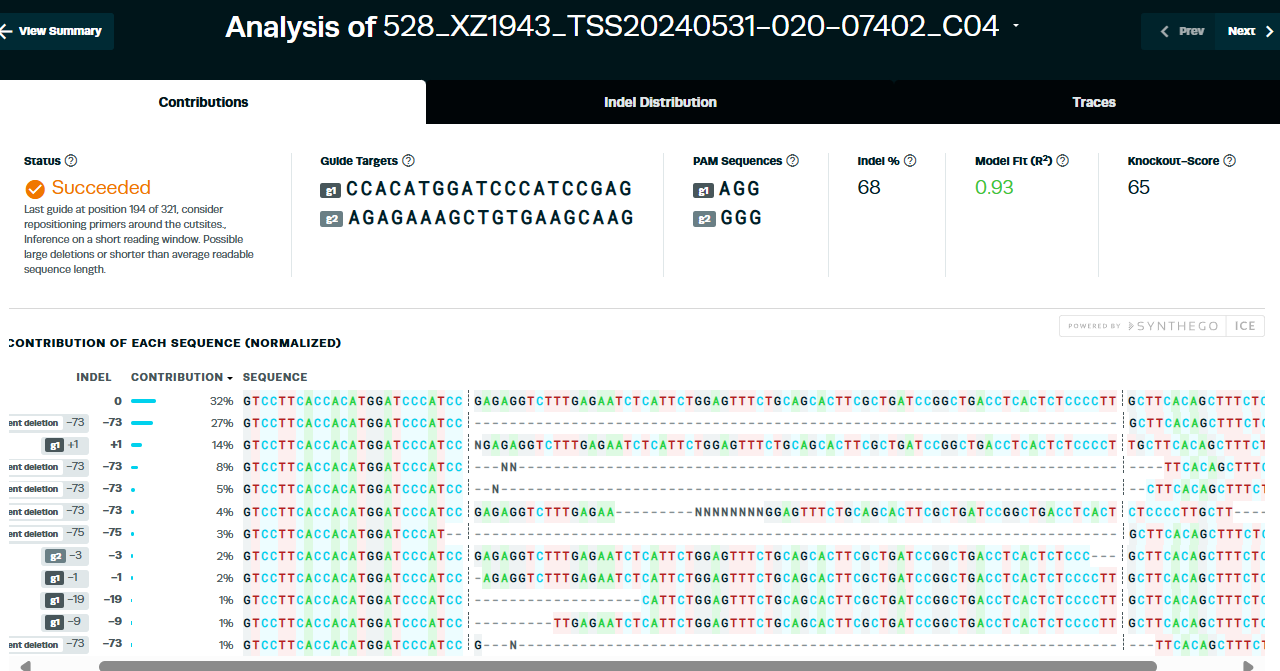Click the g2 badge beside PAM GGG
Viewport: 1280px width, 671px height.
pos(704,219)
